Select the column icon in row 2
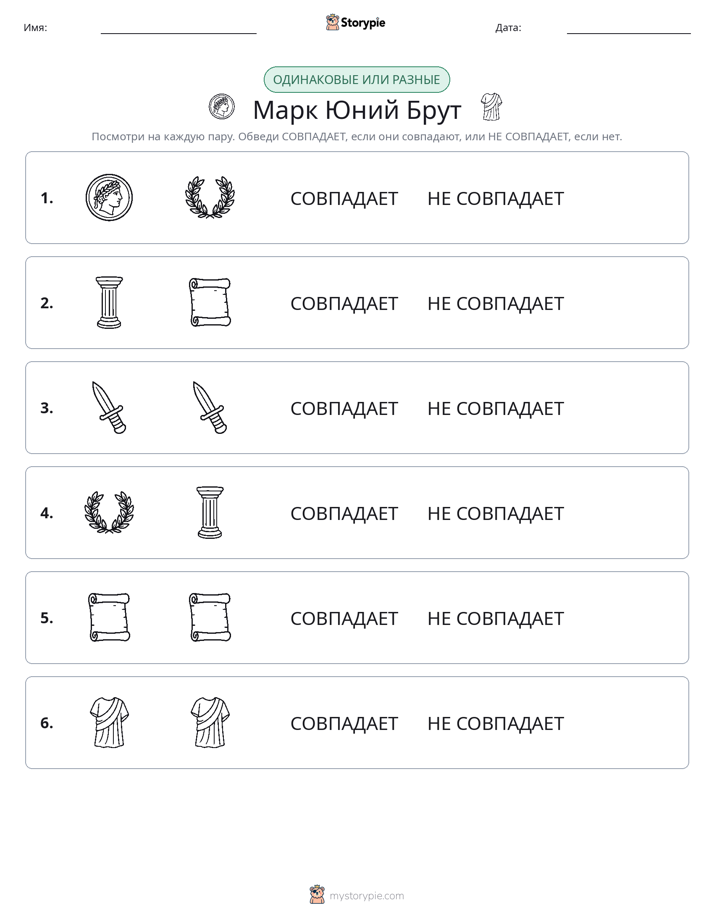Screen dimensions: 714x924 tap(109, 302)
